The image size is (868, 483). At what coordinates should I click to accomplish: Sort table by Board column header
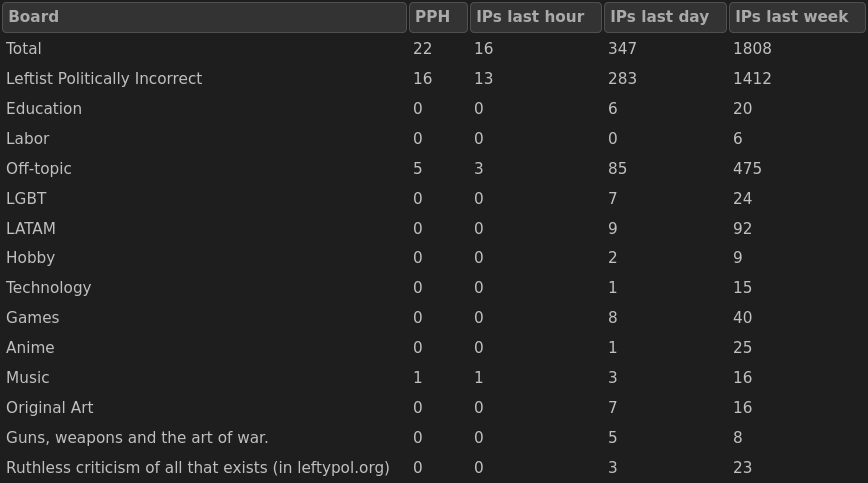pyautogui.click(x=204, y=17)
